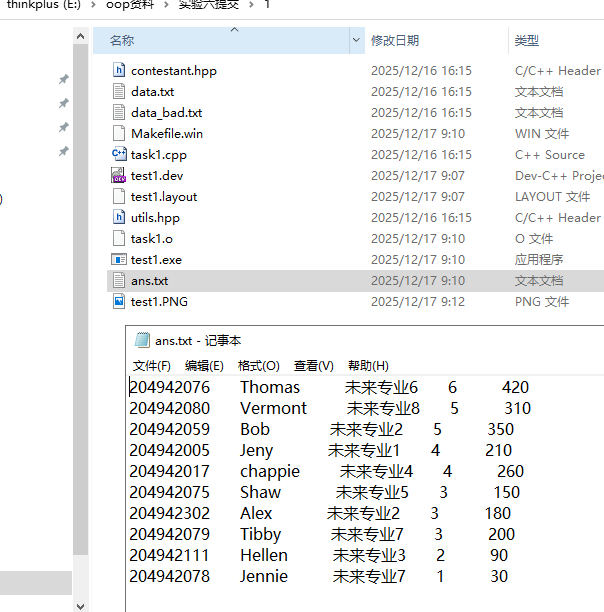
Task: Click ID 204942302 in Notepad text
Action: [170, 513]
